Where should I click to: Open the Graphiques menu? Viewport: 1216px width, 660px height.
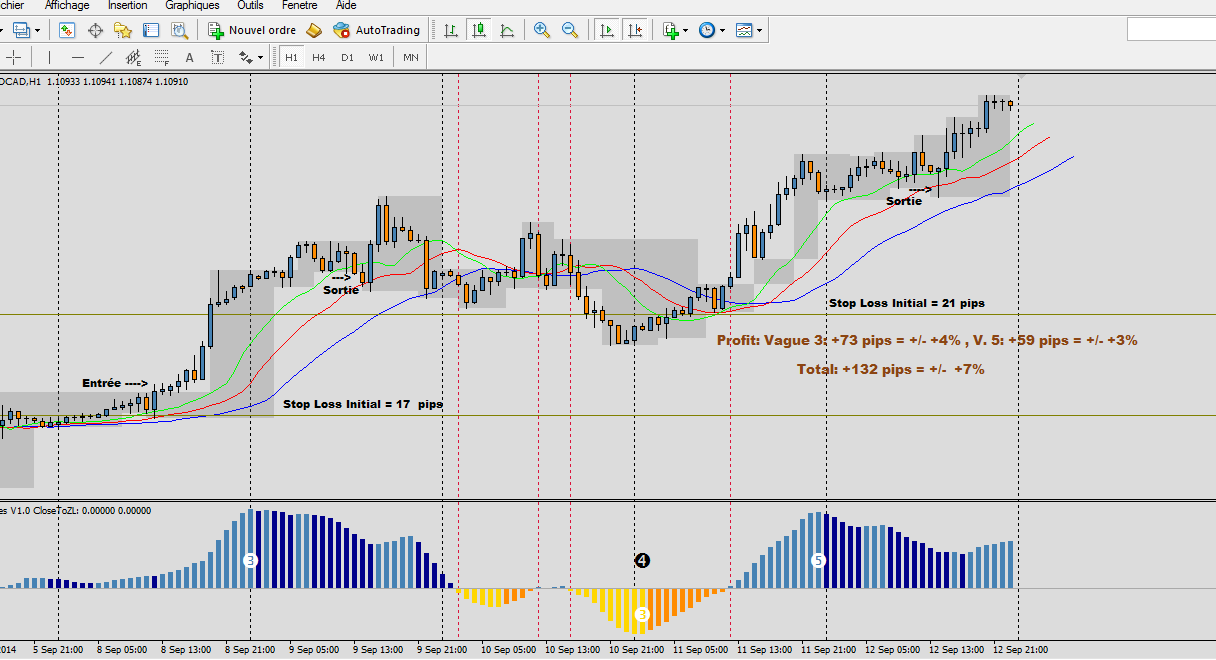[192, 5]
